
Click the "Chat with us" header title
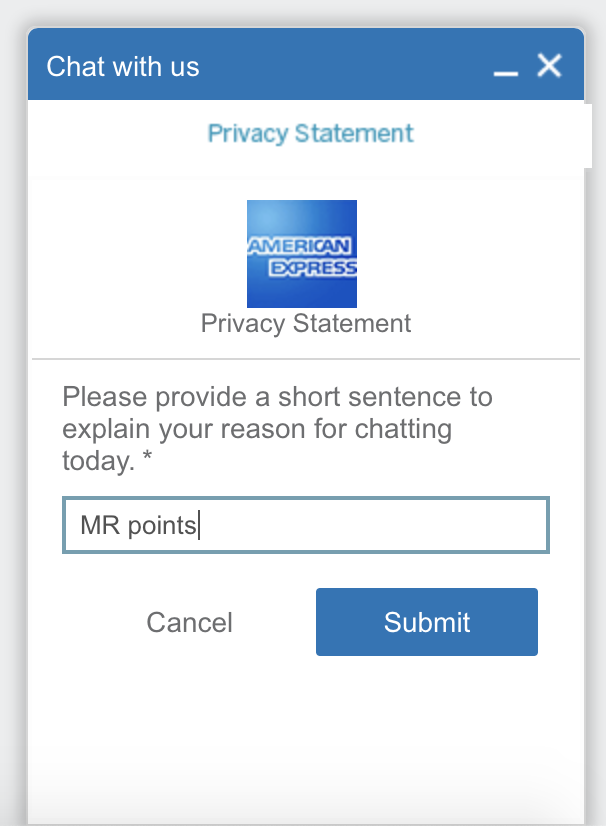tap(123, 67)
